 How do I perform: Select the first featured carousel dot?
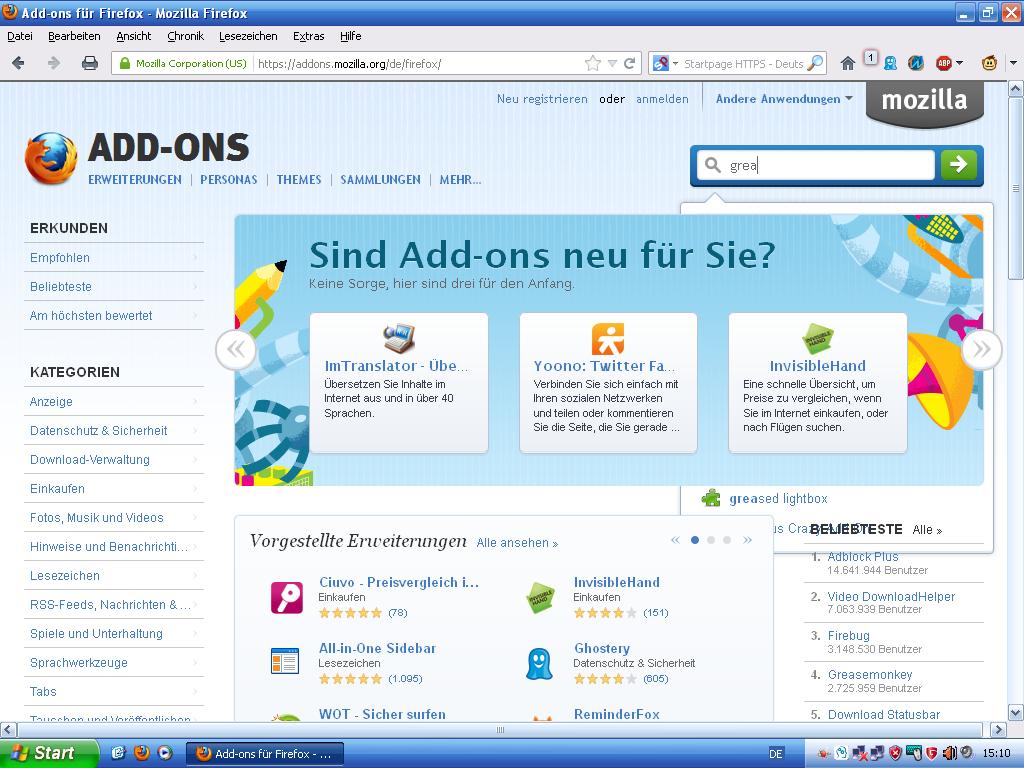695,540
